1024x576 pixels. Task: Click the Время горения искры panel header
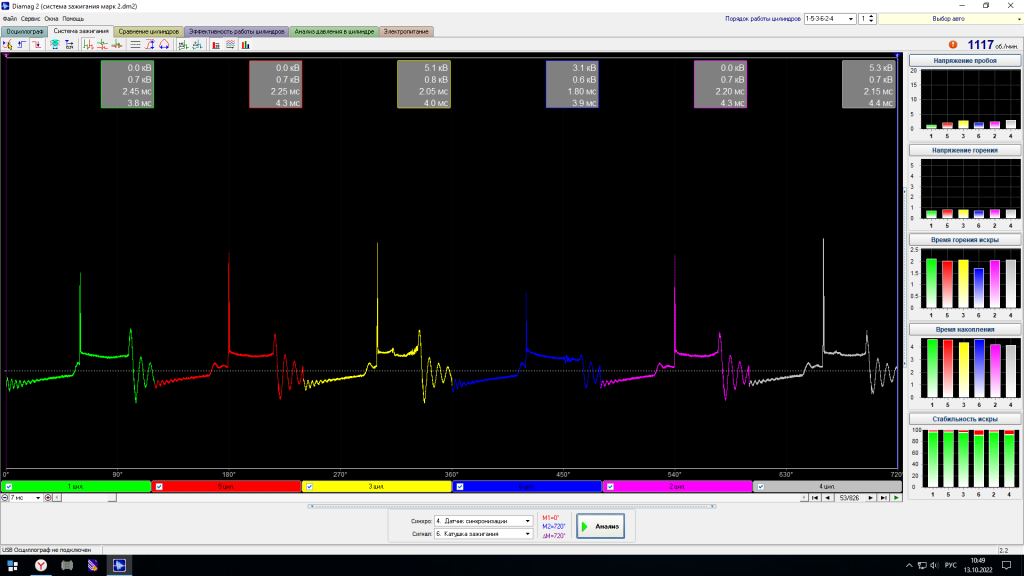coord(965,240)
